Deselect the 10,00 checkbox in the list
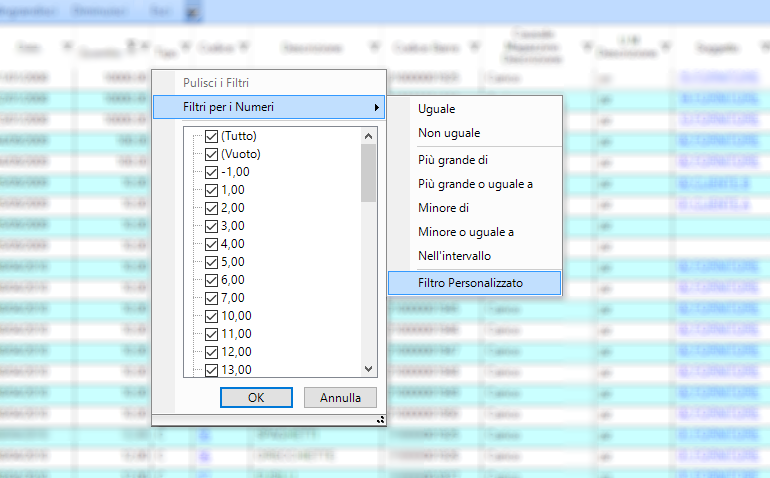This screenshot has height=478, width=770. coord(211,316)
